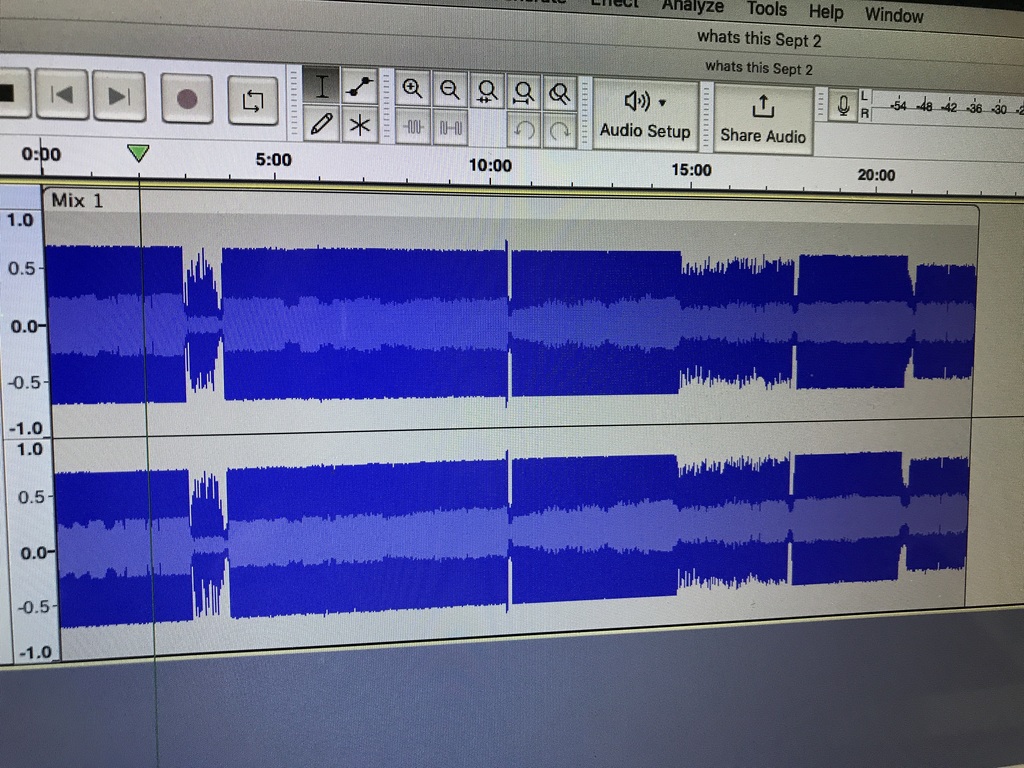The height and width of the screenshot is (768, 1024).
Task: Select the Selection (I-beam) tool
Action: point(321,86)
